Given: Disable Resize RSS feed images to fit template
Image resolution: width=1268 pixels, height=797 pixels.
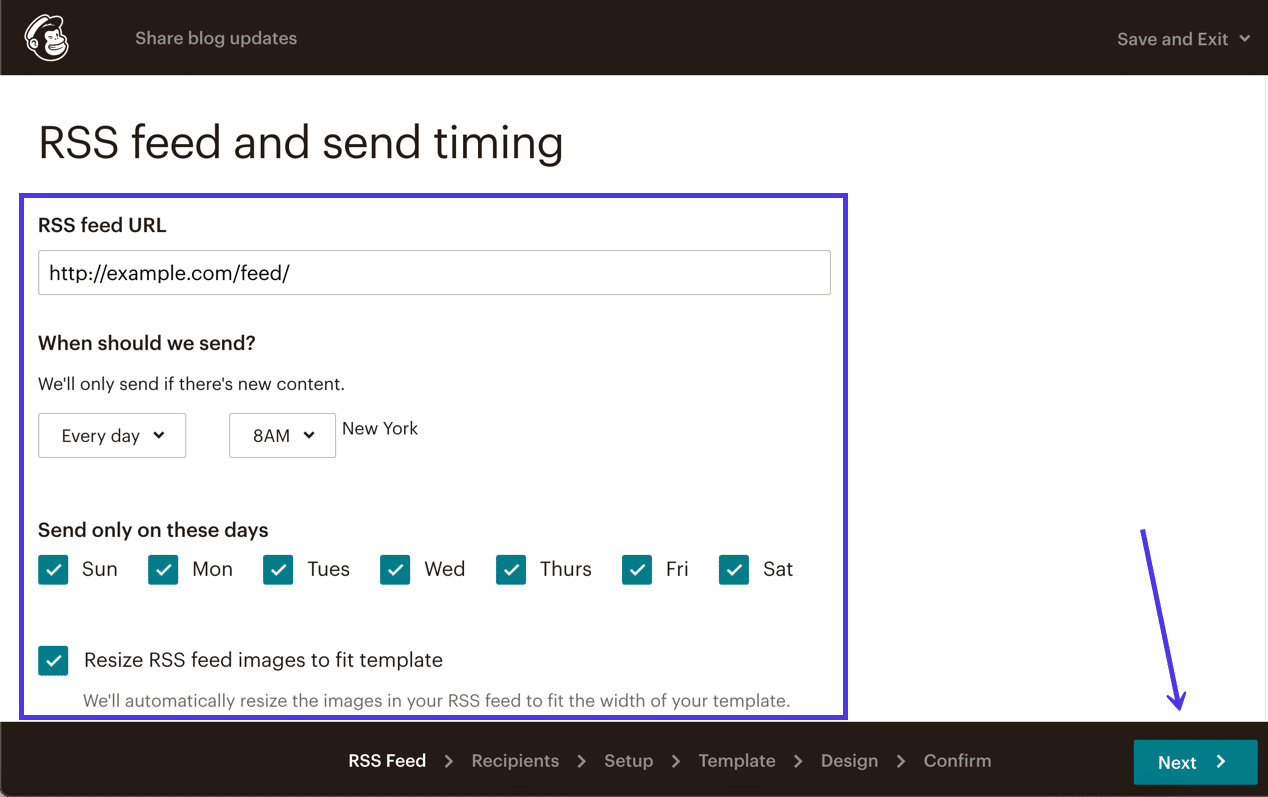Looking at the screenshot, I should [x=53, y=660].
